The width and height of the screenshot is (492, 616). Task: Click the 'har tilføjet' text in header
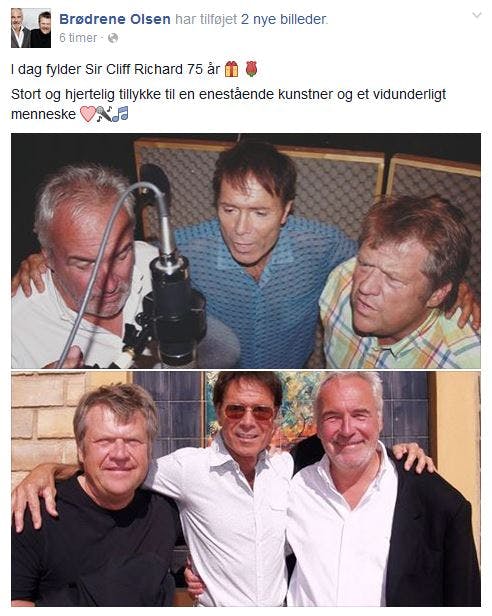[206, 19]
